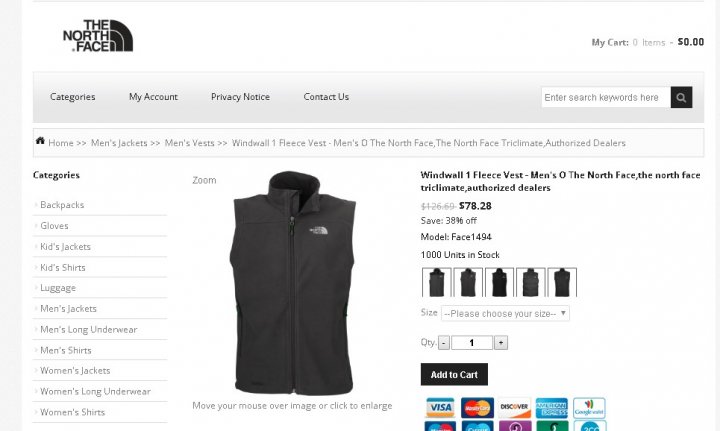
Task: Select the second vest thumbnail
Action: [468, 282]
